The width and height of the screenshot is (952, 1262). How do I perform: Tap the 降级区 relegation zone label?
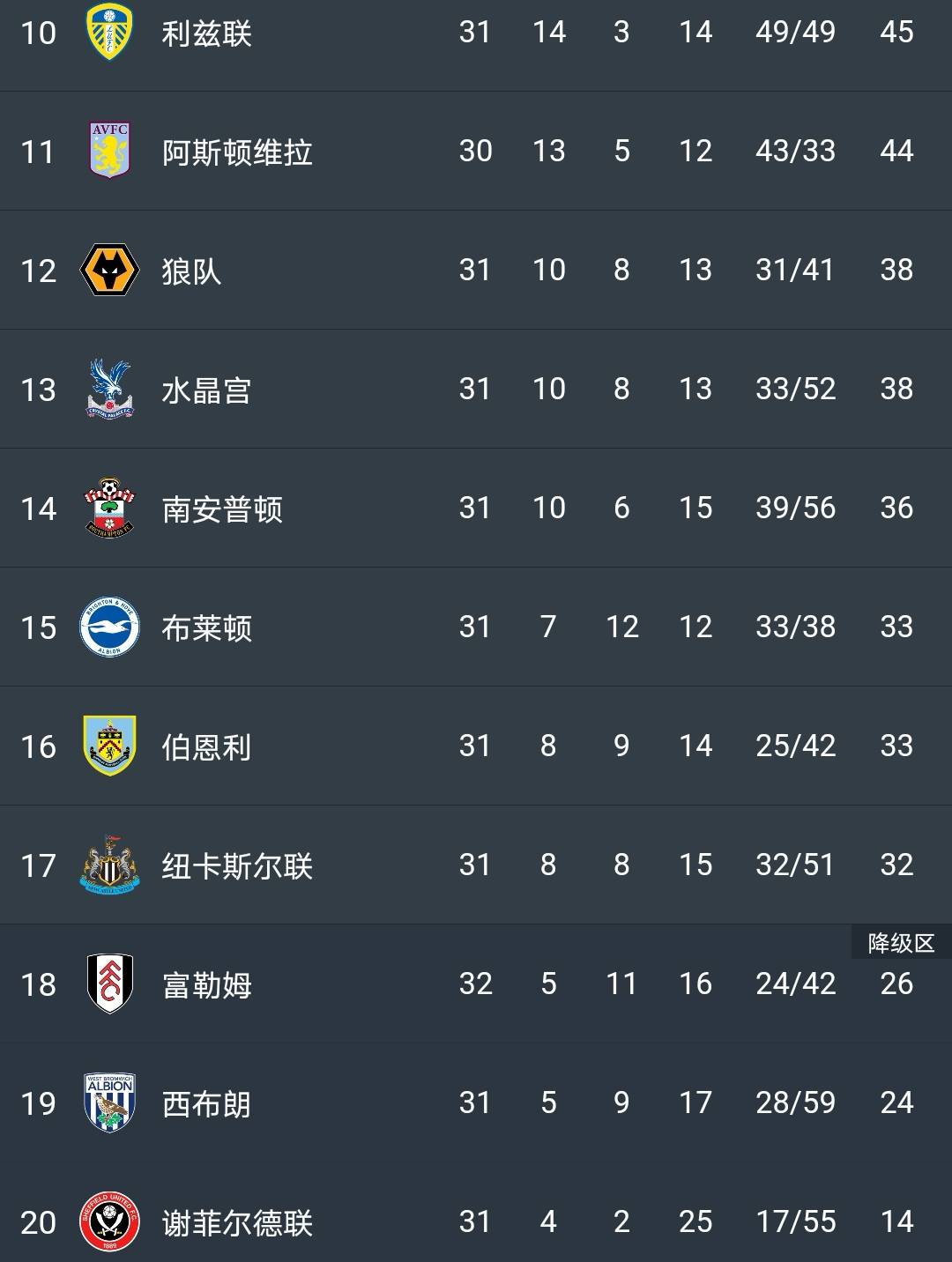[x=901, y=943]
